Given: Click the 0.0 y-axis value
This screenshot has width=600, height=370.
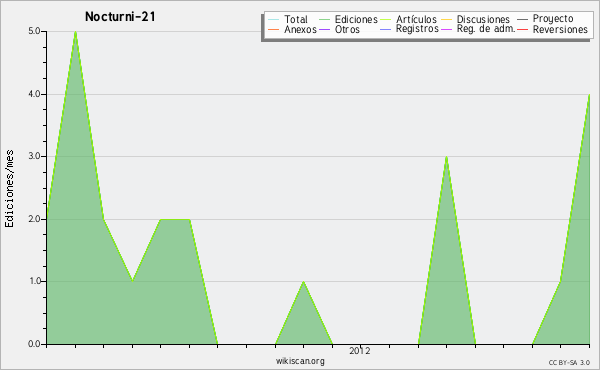Looking at the screenshot, I should (34, 344).
